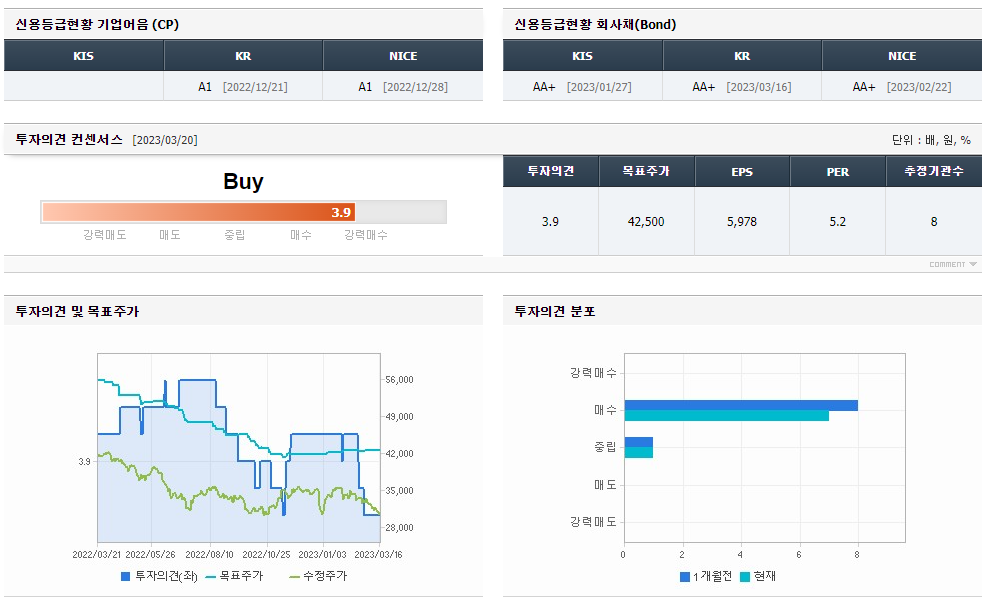The height and width of the screenshot is (599, 982).
Task: Click the Buy consensus label
Action: pos(243,181)
